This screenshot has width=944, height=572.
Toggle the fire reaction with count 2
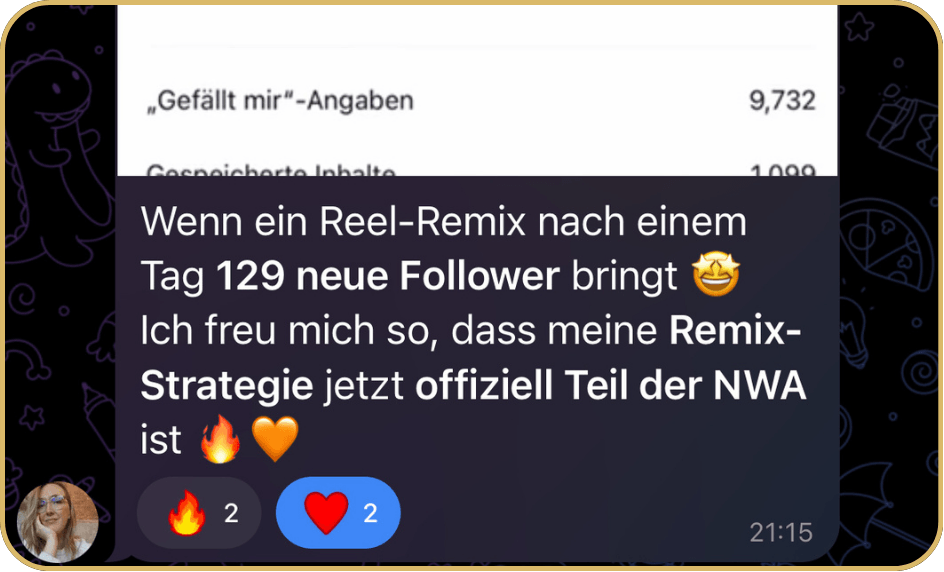(x=199, y=513)
